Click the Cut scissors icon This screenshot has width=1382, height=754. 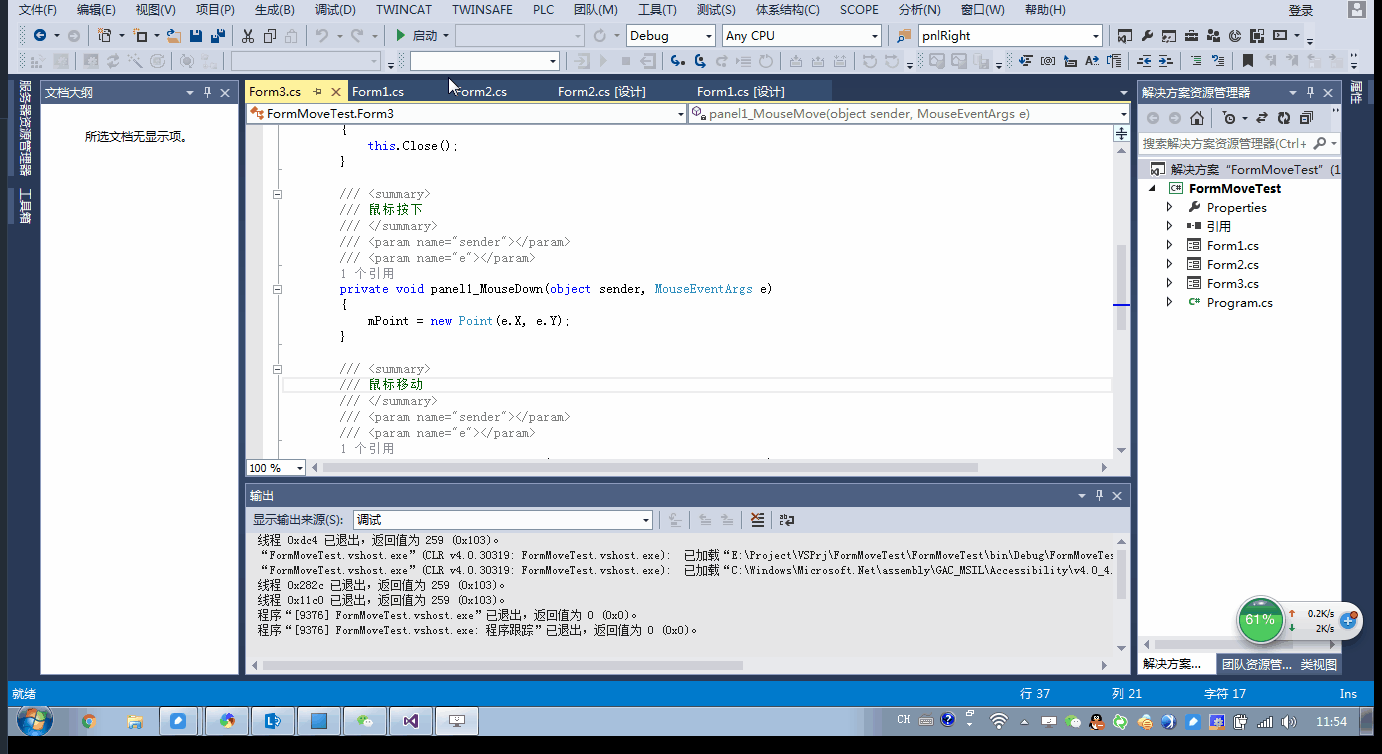[247, 36]
